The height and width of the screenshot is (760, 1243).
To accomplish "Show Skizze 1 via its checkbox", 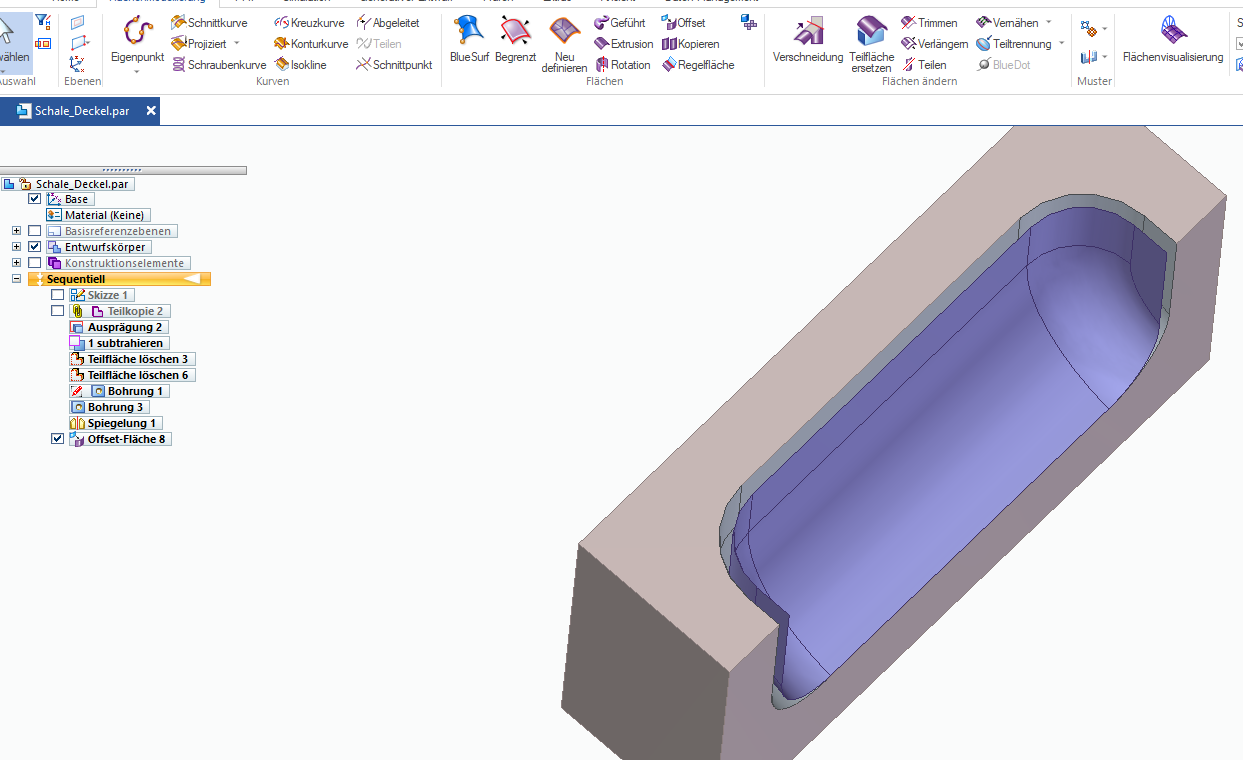I will pos(57,295).
